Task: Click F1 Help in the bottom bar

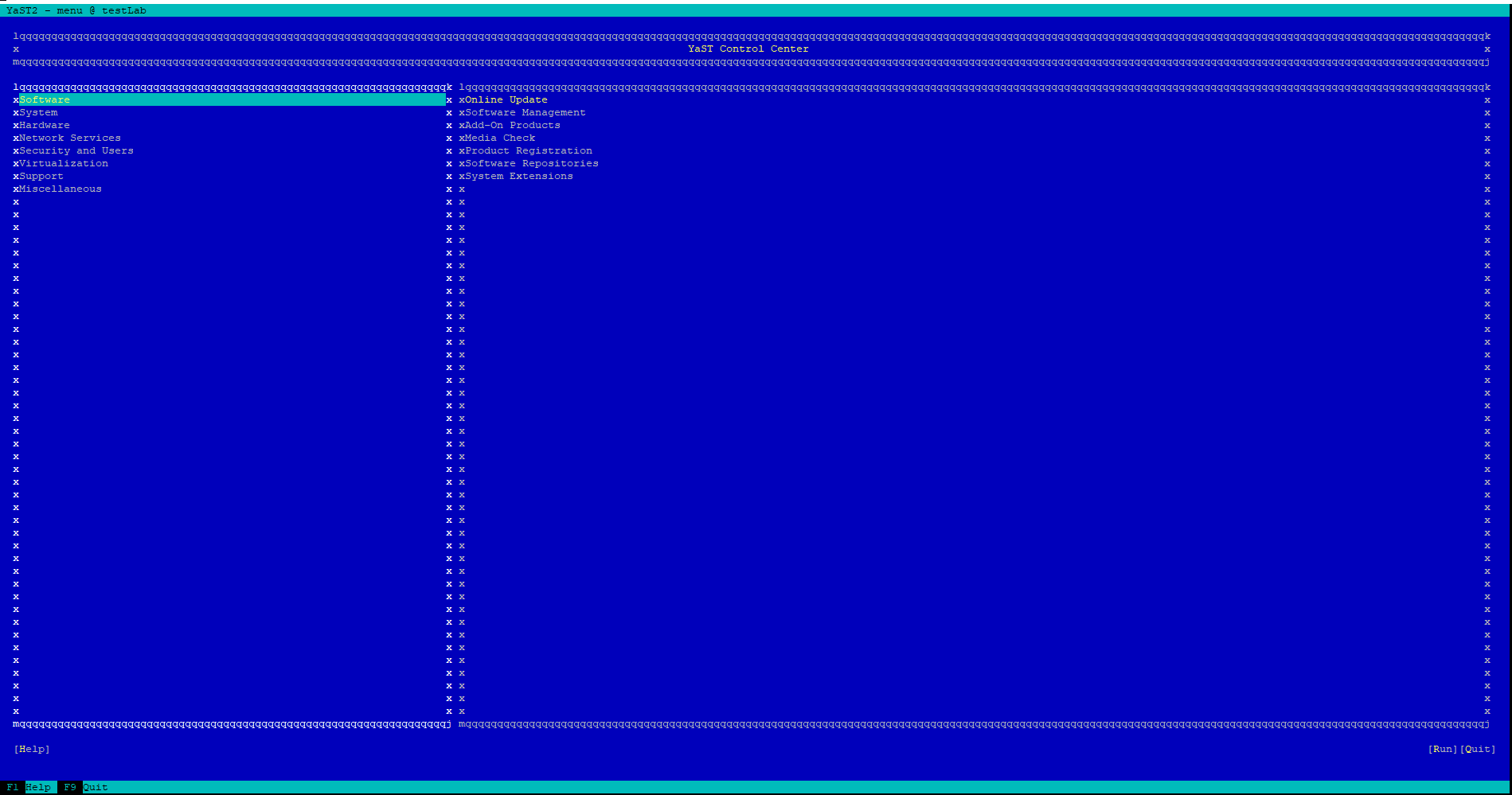Action: (x=29, y=788)
